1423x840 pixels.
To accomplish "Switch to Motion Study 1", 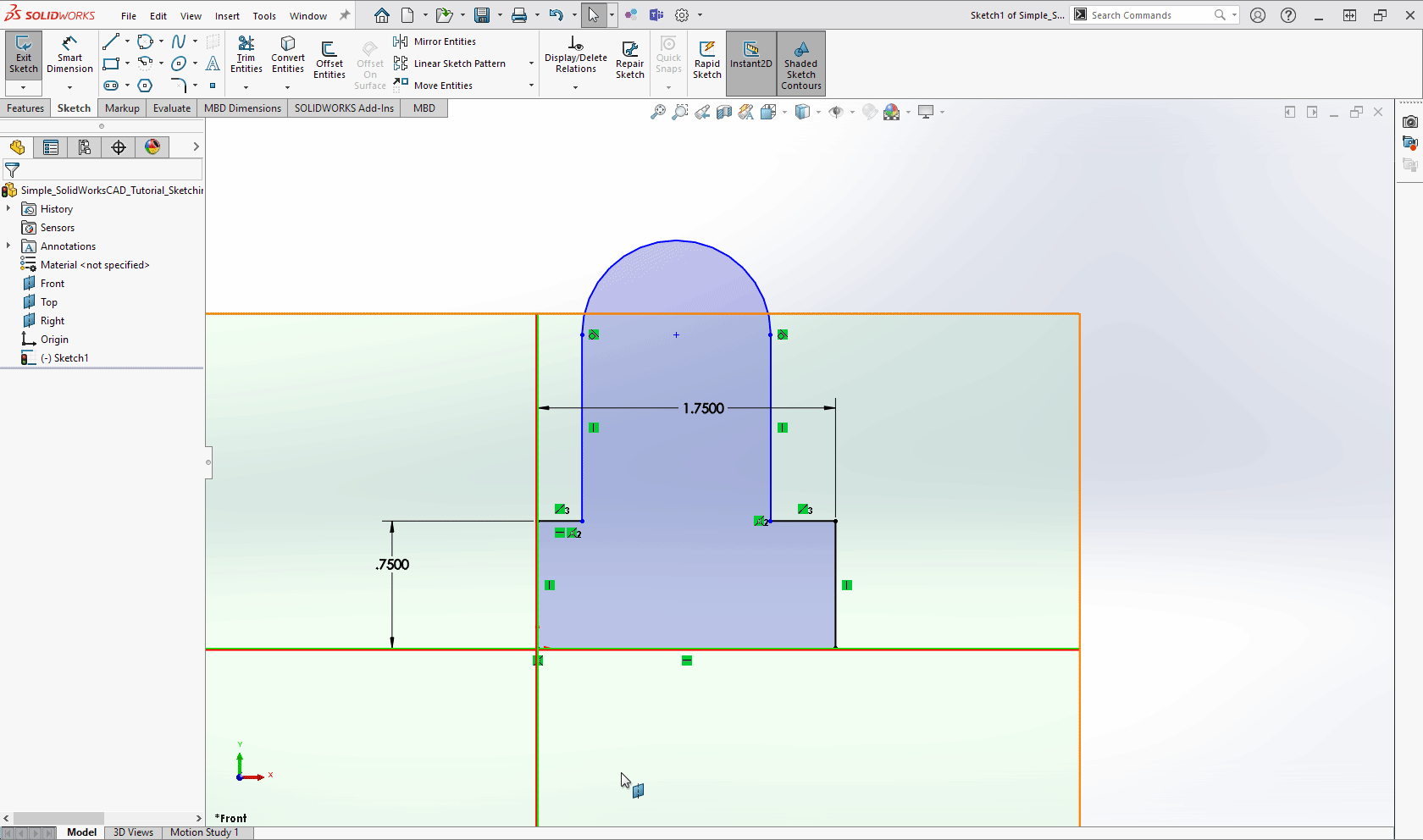I will tap(205, 832).
